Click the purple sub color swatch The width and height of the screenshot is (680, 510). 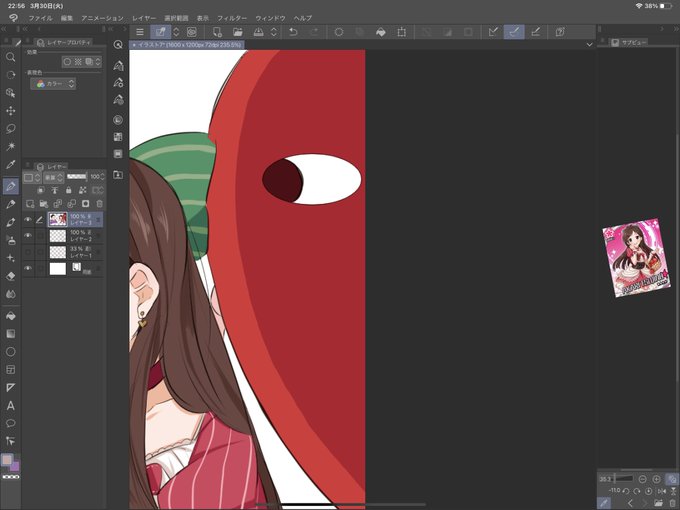[15, 467]
